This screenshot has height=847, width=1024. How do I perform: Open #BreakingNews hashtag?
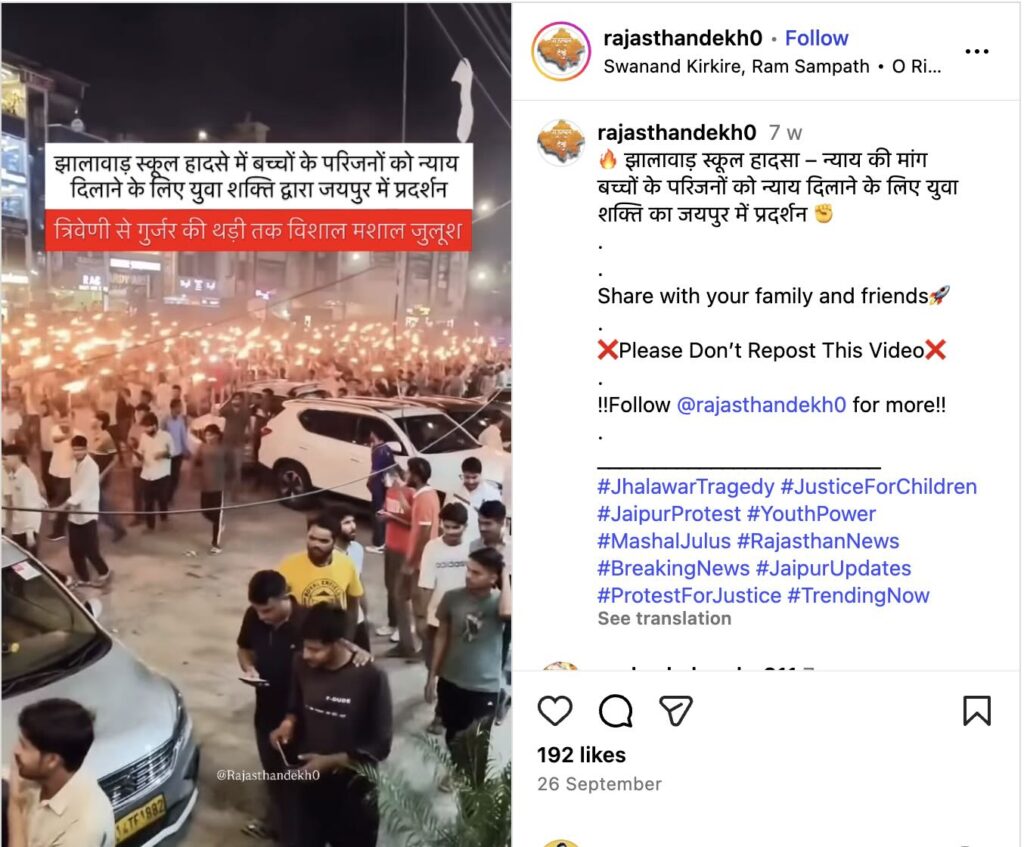coord(673,568)
